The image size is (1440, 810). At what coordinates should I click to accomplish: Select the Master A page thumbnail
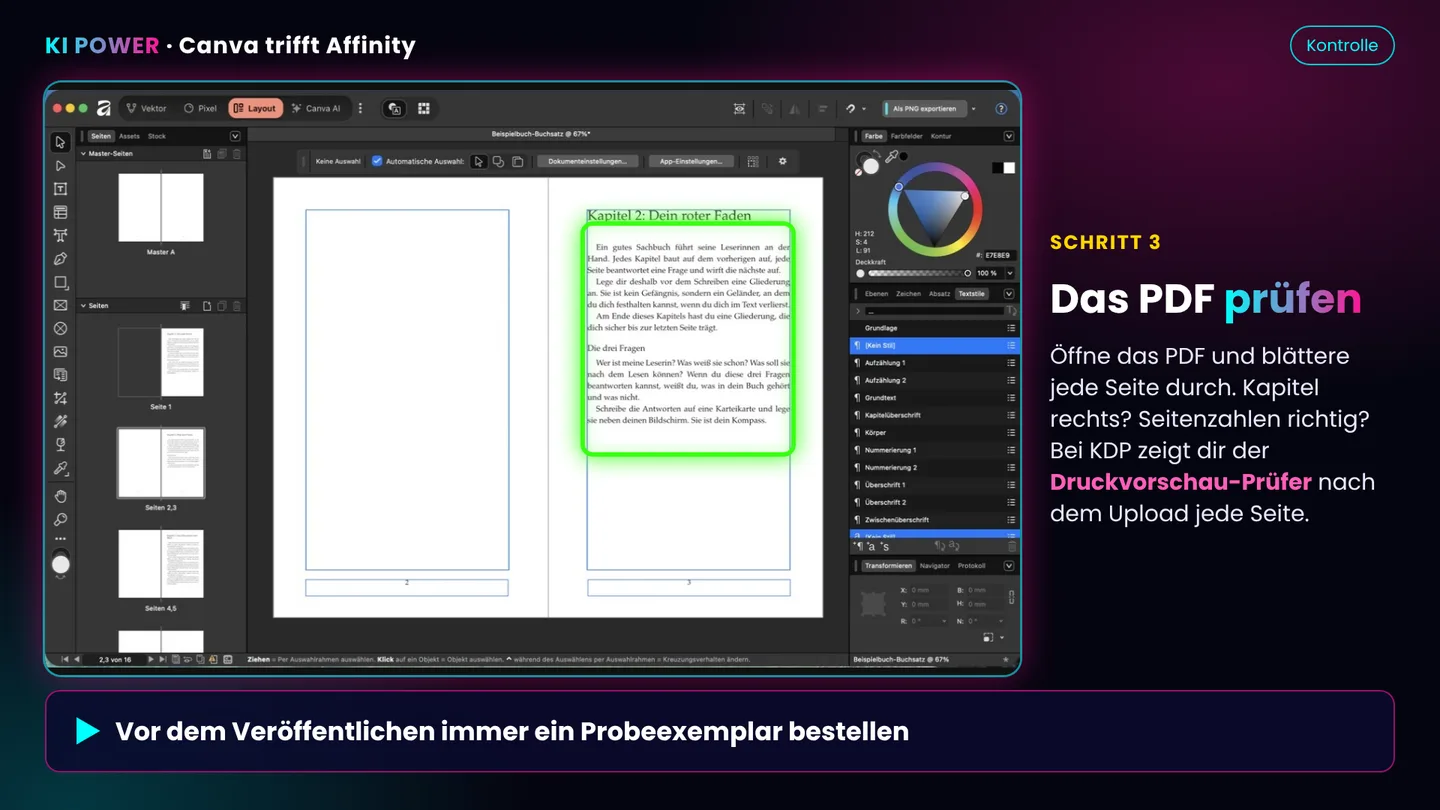[161, 208]
